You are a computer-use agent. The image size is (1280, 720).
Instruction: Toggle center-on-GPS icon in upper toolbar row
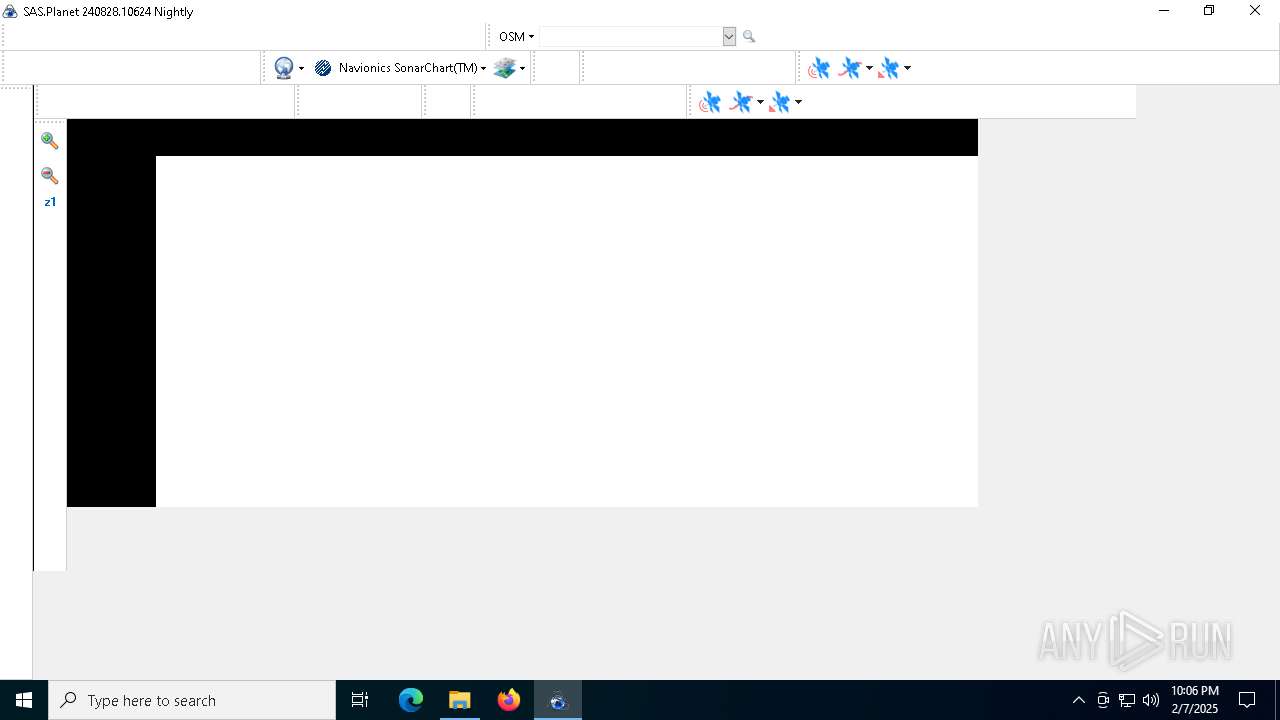(x=888, y=68)
